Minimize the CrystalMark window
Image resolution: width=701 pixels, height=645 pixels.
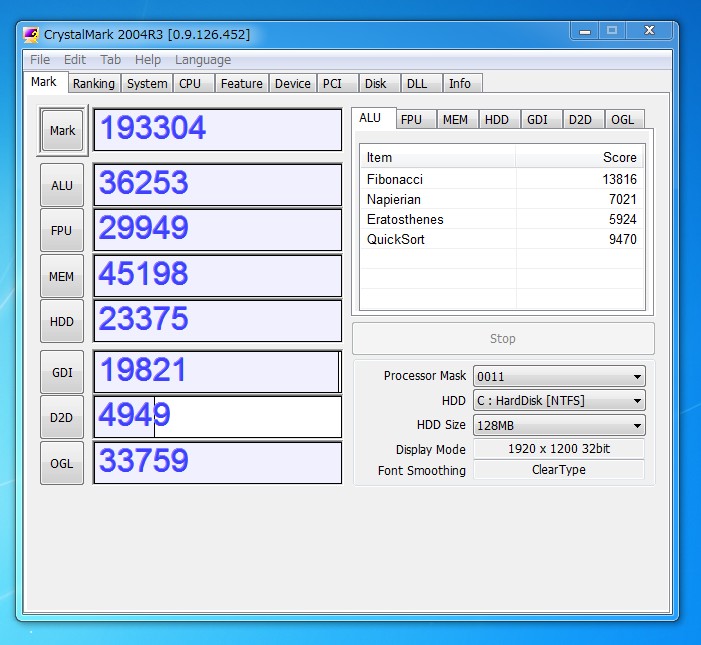(x=585, y=31)
